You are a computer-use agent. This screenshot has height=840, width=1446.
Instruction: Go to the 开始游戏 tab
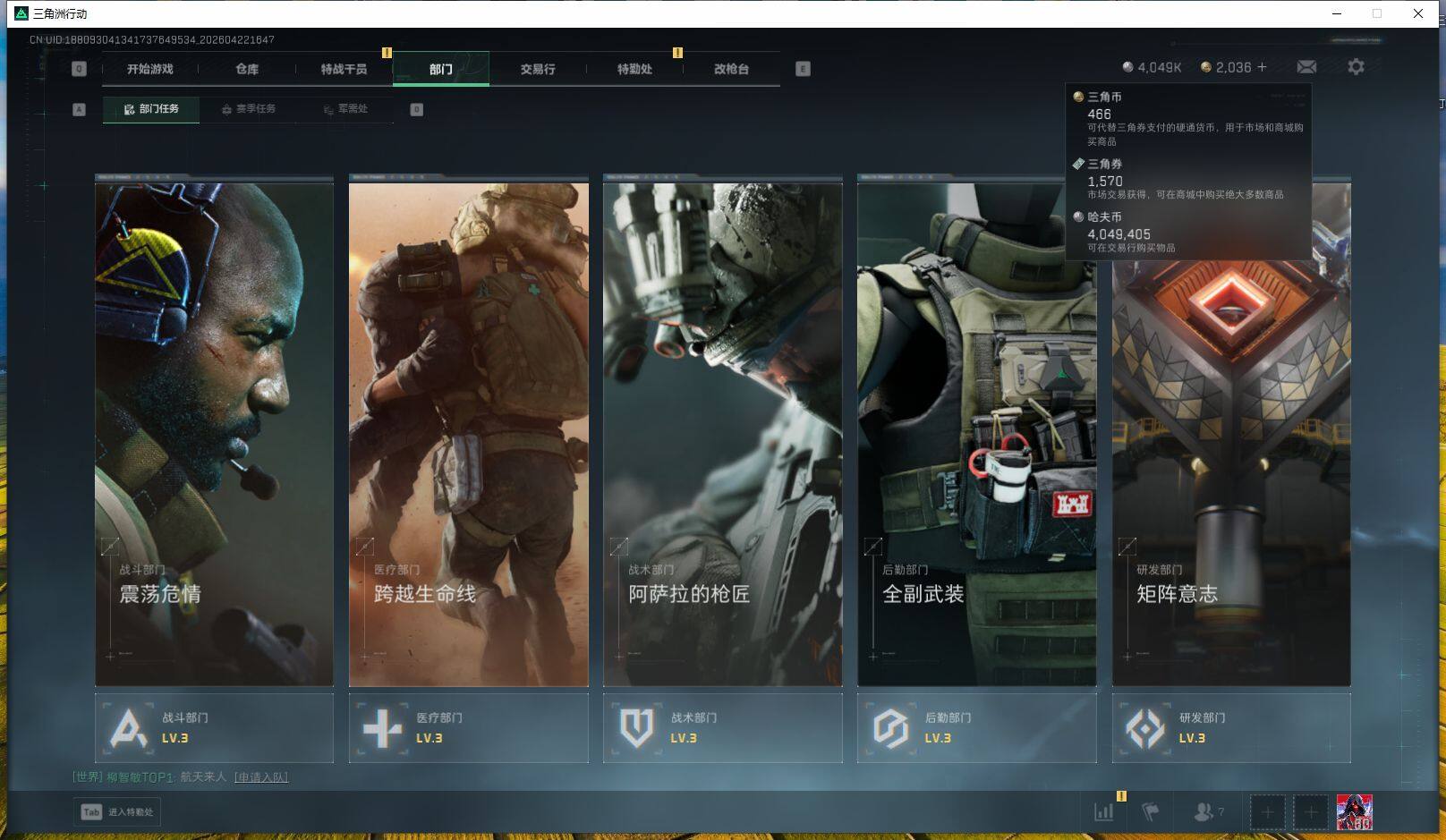pos(149,69)
